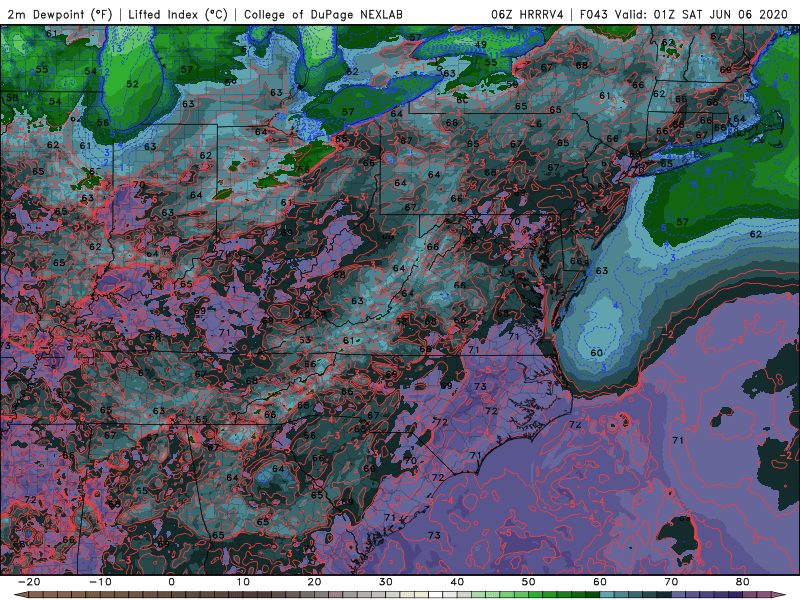The image size is (800, 600).
Task: Click the "10" color scale label
Action: click(243, 582)
